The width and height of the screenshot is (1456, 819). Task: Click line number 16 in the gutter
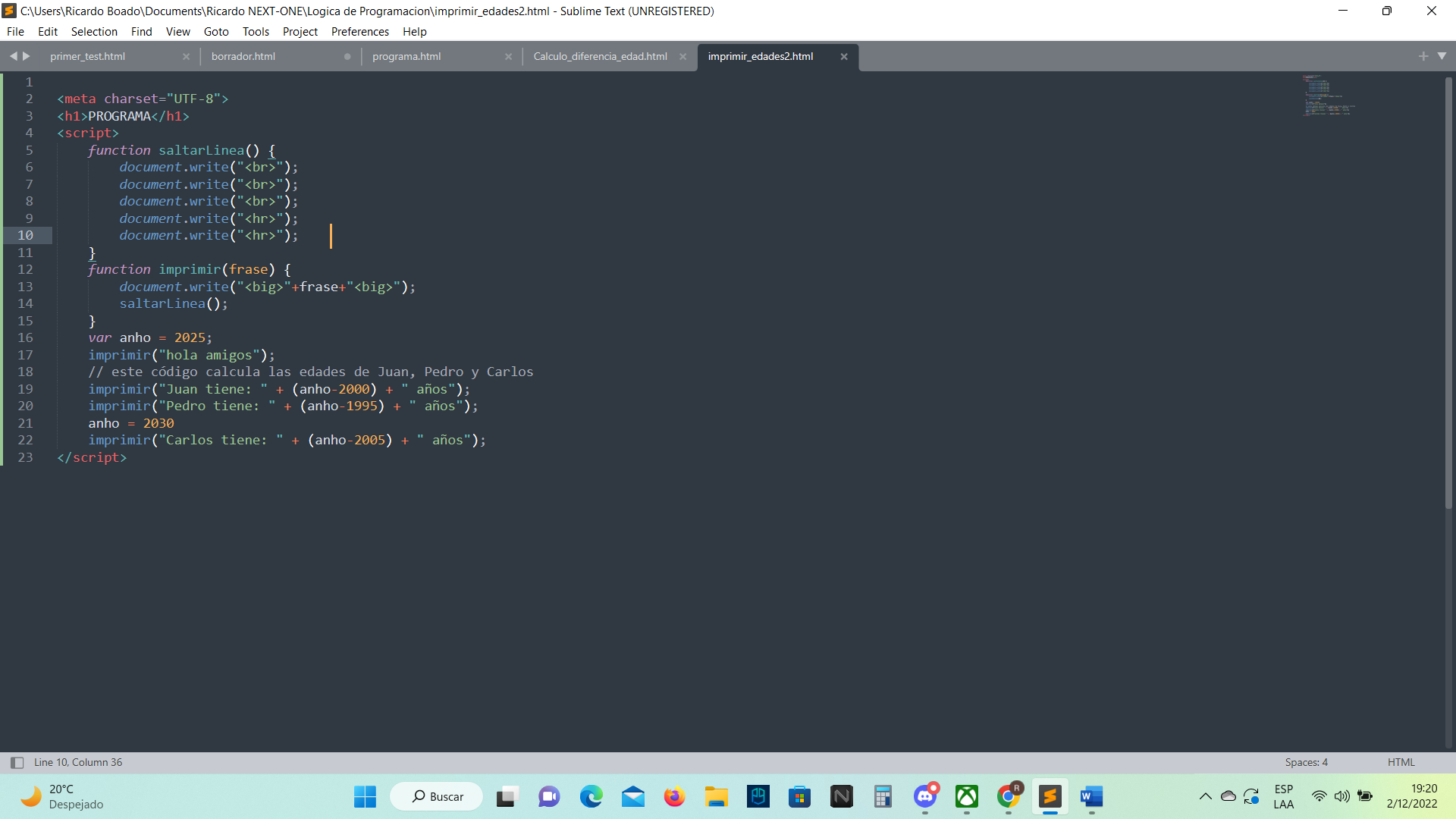(25, 337)
